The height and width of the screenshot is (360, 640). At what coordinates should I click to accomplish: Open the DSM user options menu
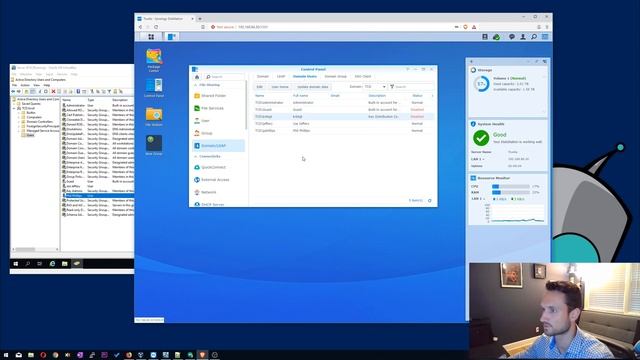click(523, 37)
